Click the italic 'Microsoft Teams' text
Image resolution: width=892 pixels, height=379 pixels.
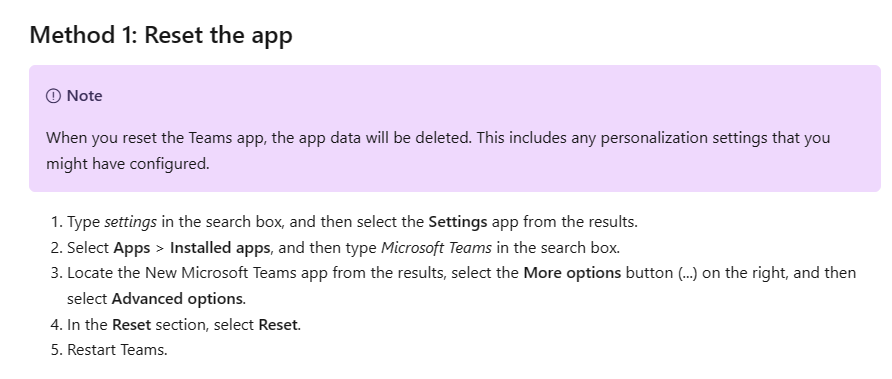point(436,248)
